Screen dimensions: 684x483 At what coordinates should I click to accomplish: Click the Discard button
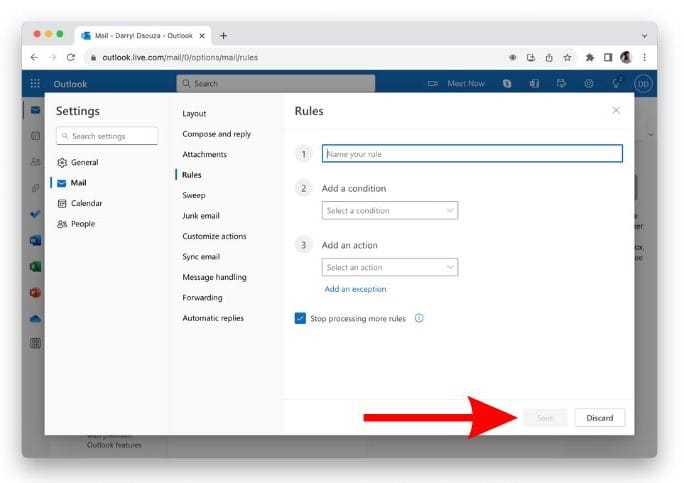pyautogui.click(x=600, y=418)
